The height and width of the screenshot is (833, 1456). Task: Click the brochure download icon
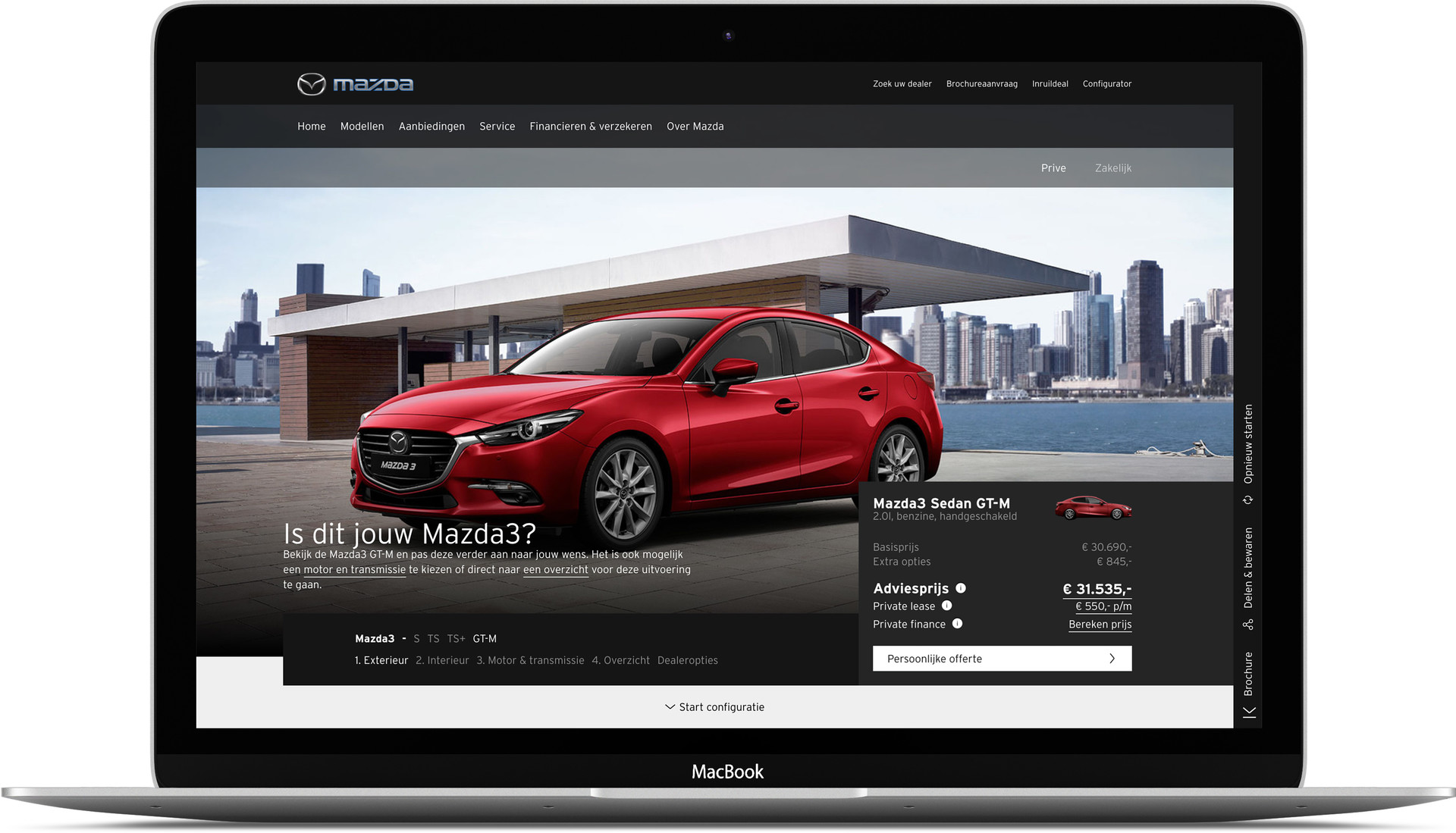[x=1249, y=712]
